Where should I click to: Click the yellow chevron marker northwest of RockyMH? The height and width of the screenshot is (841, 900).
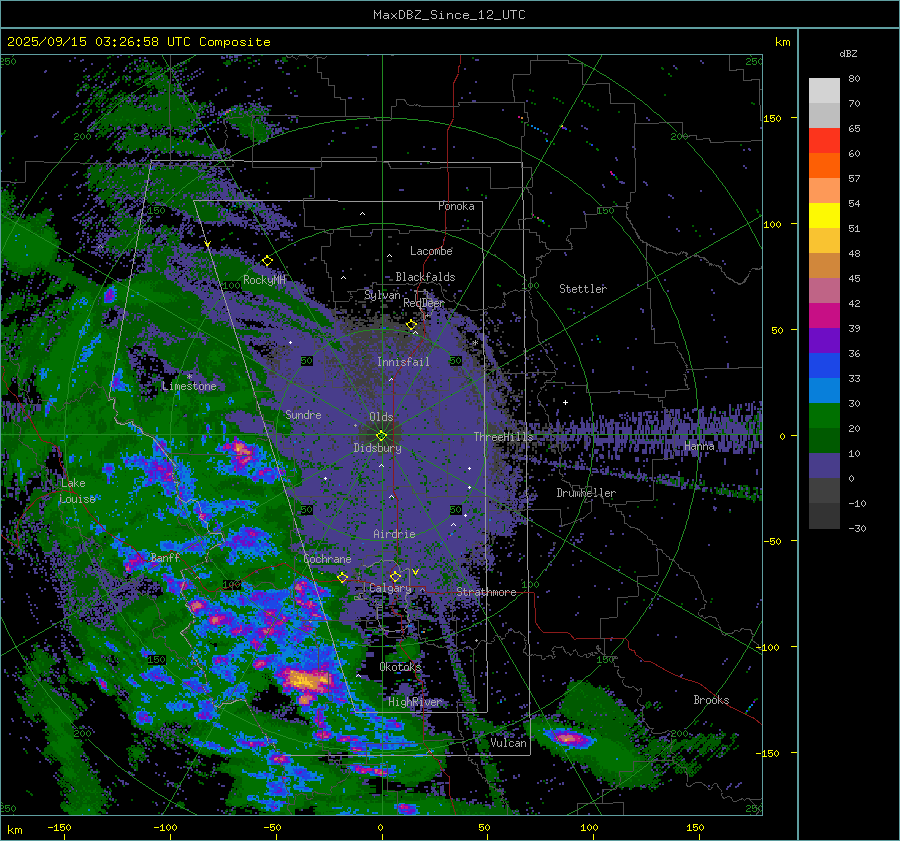click(x=207, y=244)
